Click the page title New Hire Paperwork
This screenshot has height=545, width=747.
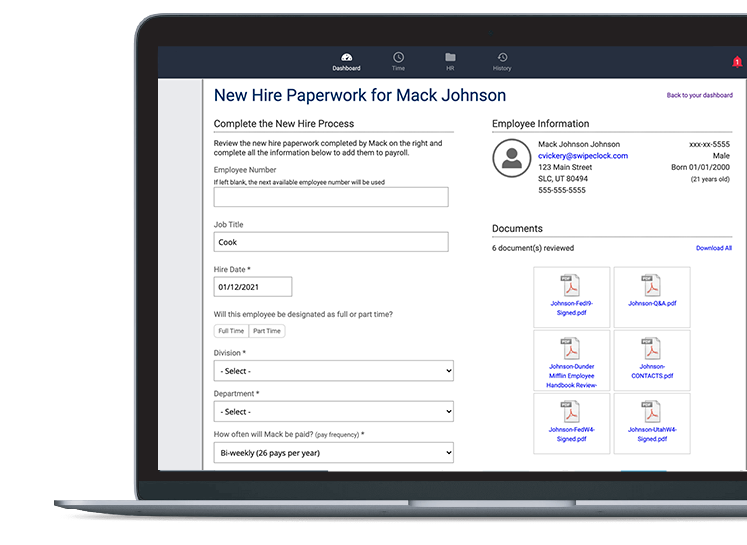[360, 95]
